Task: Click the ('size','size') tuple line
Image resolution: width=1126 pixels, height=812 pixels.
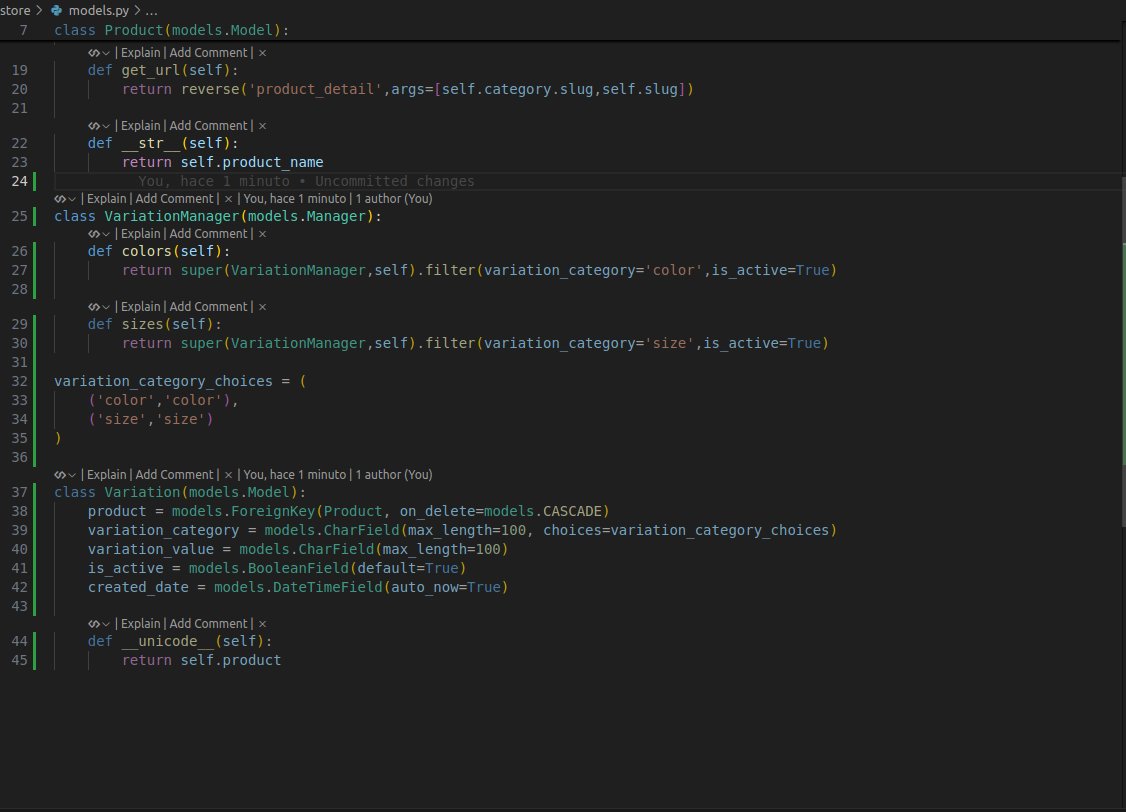Action: pyautogui.click(x=151, y=419)
